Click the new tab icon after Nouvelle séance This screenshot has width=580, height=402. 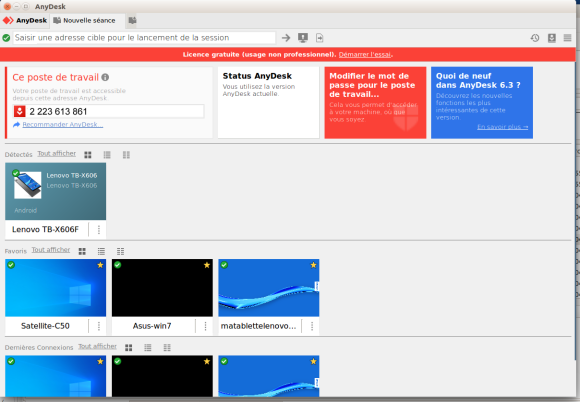pos(132,20)
